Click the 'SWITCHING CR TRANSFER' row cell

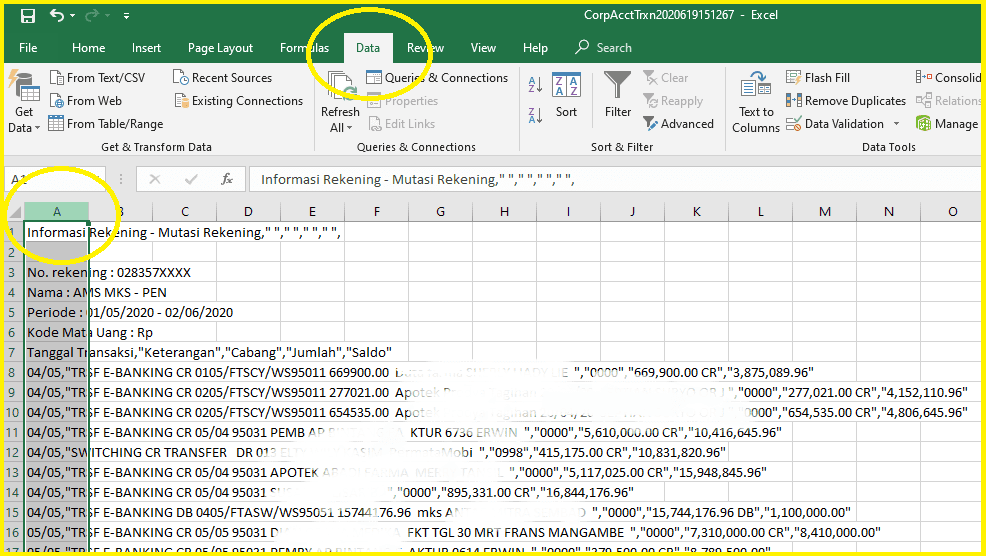57,452
